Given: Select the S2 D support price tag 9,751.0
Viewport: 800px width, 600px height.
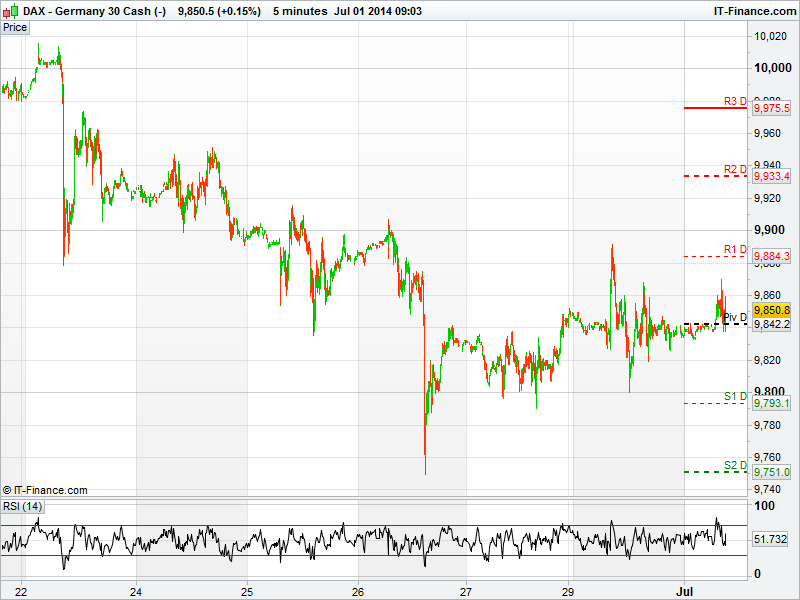Looking at the screenshot, I should 772,472.
